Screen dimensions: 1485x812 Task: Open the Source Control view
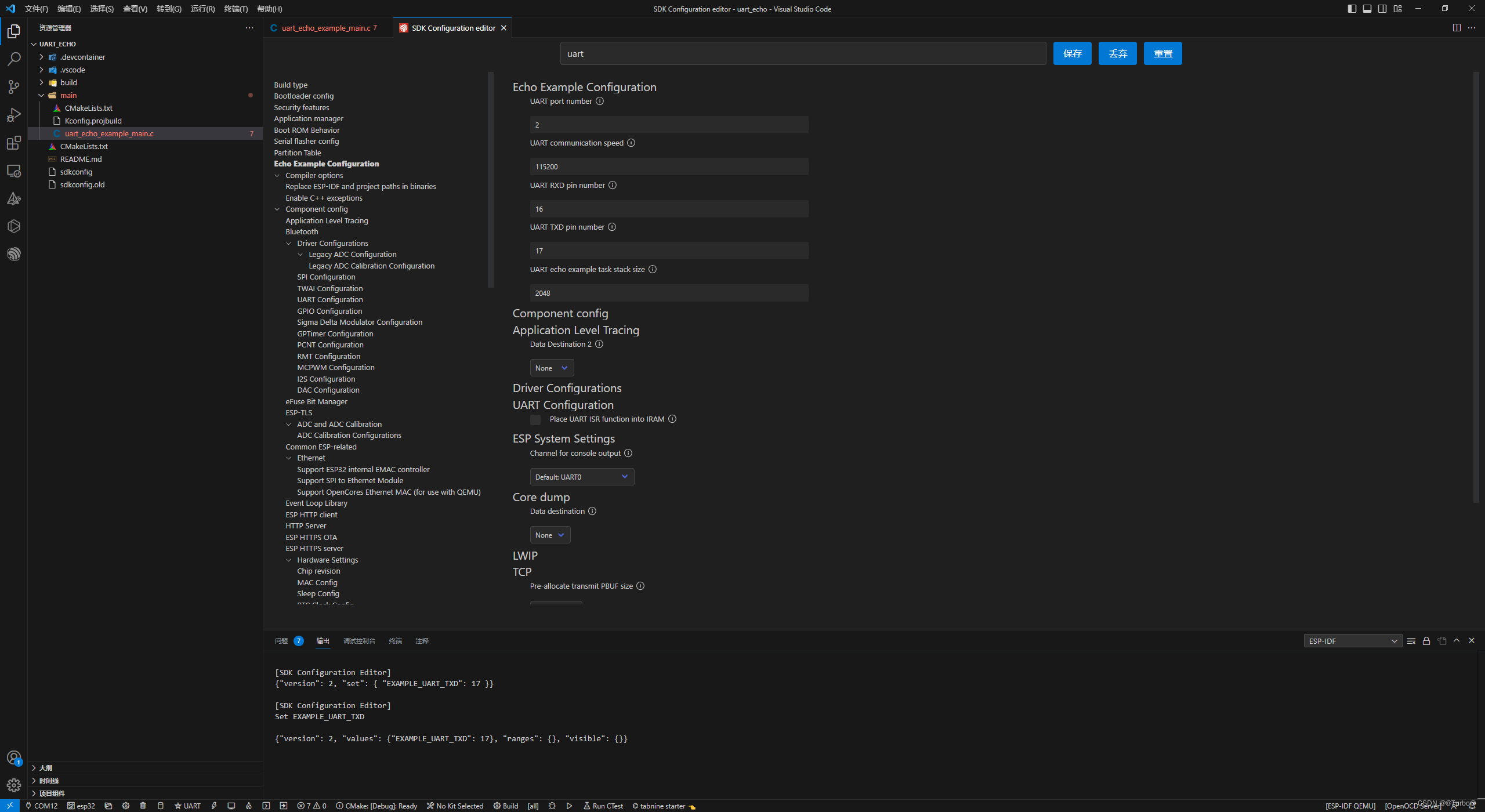pyautogui.click(x=14, y=87)
